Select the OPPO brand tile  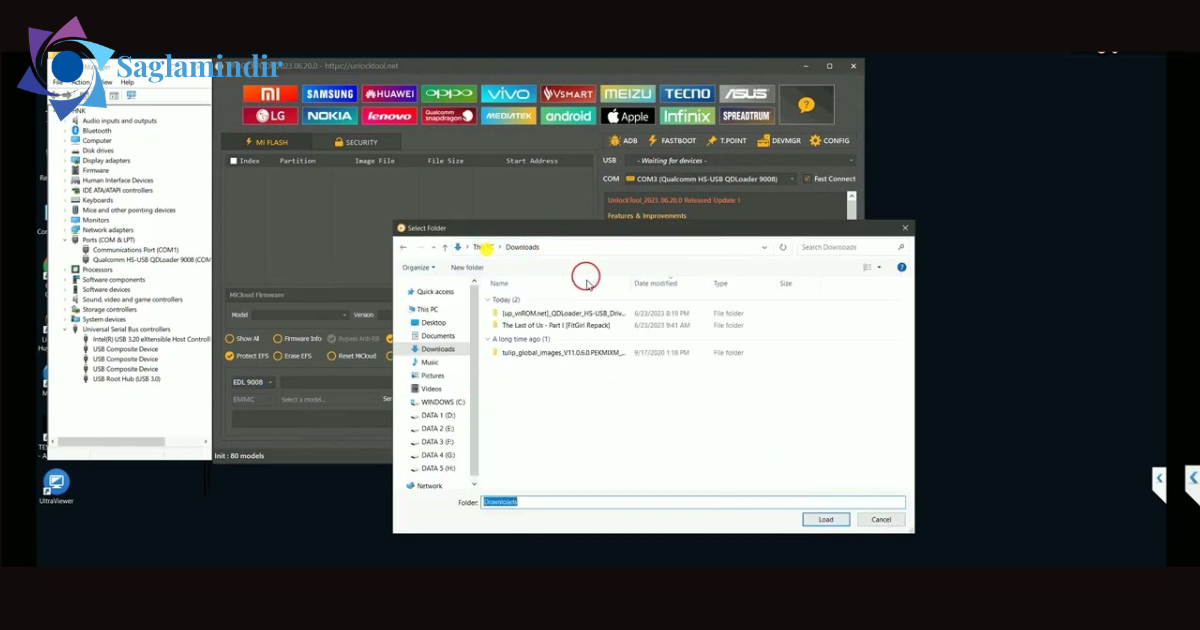click(x=448, y=94)
